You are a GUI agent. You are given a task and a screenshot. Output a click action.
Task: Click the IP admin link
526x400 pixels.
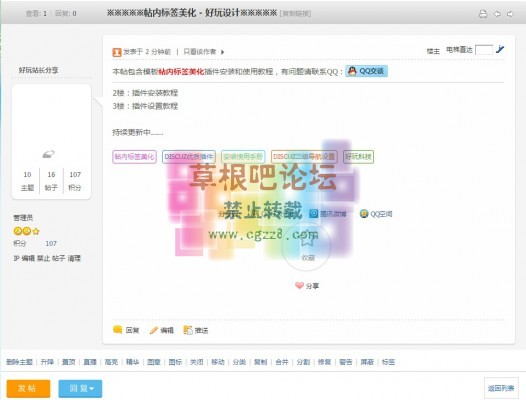[16, 258]
